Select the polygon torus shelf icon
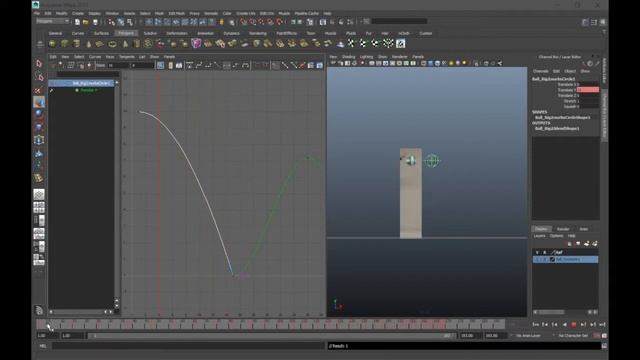Image resolution: width=640 pixels, height=360 pixels. pyautogui.click(x=112, y=43)
